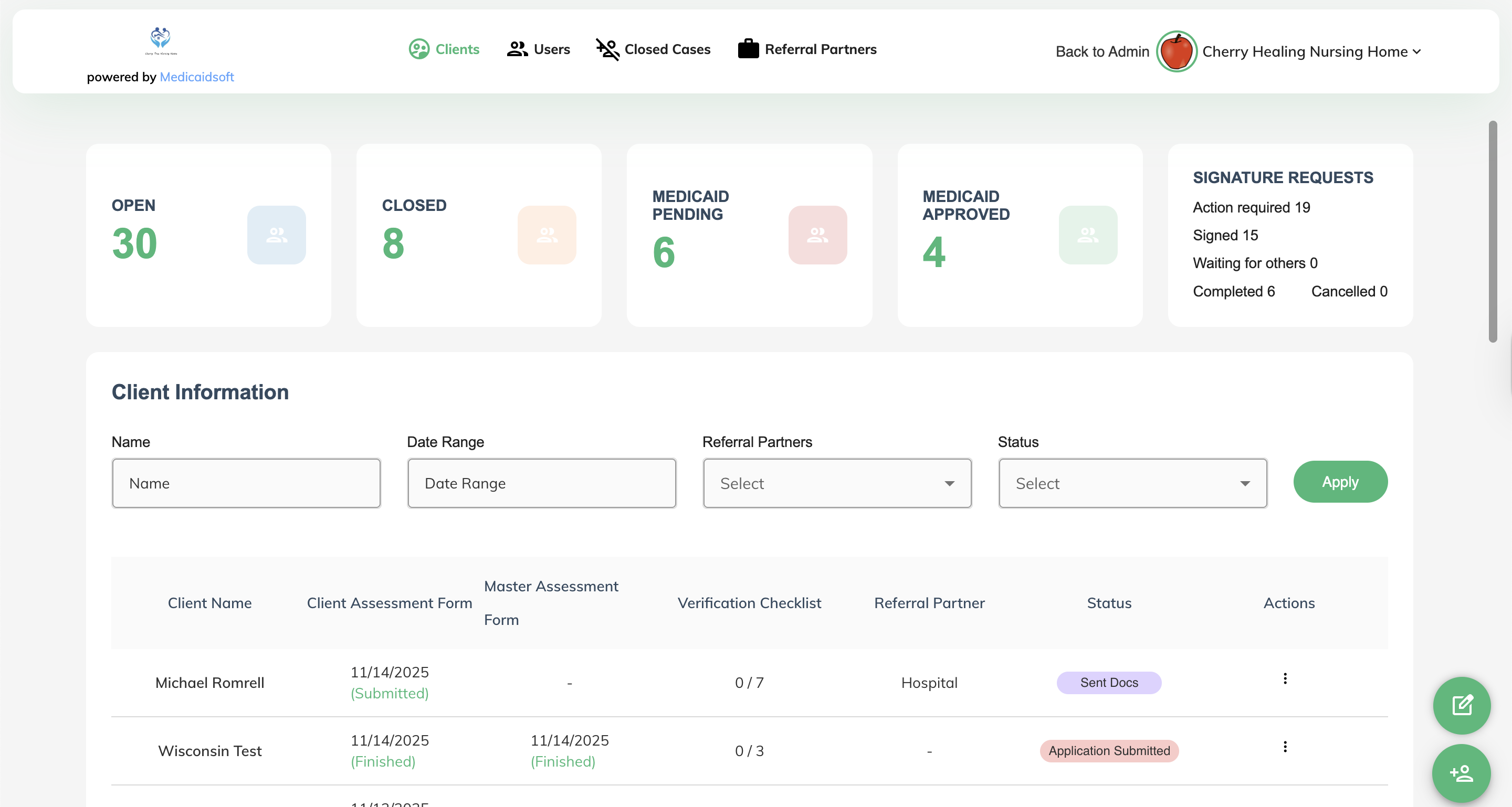Expand the Referral Partners filter dropdown

[x=837, y=483]
